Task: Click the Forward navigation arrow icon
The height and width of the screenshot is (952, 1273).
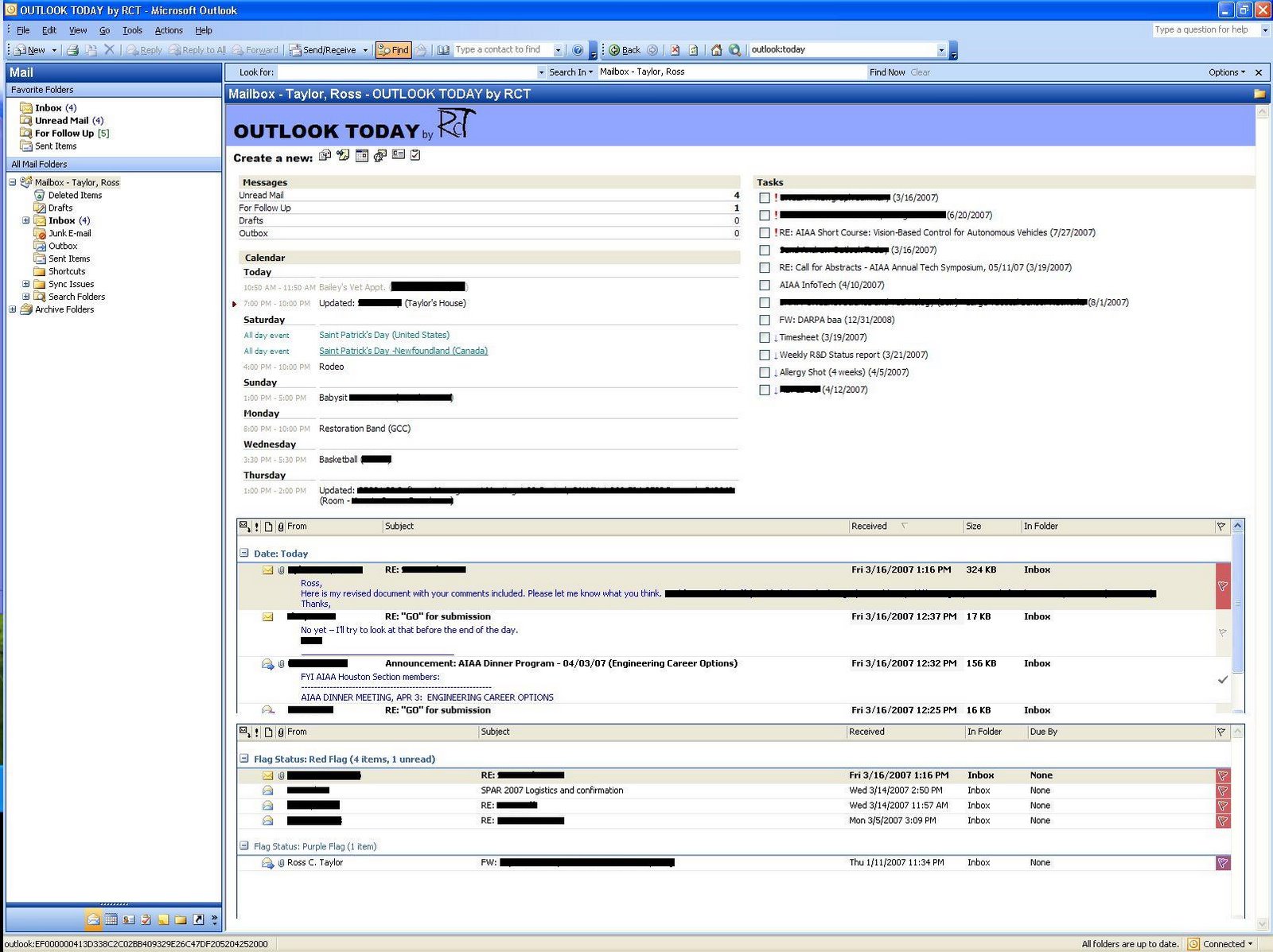Action: 652,50
